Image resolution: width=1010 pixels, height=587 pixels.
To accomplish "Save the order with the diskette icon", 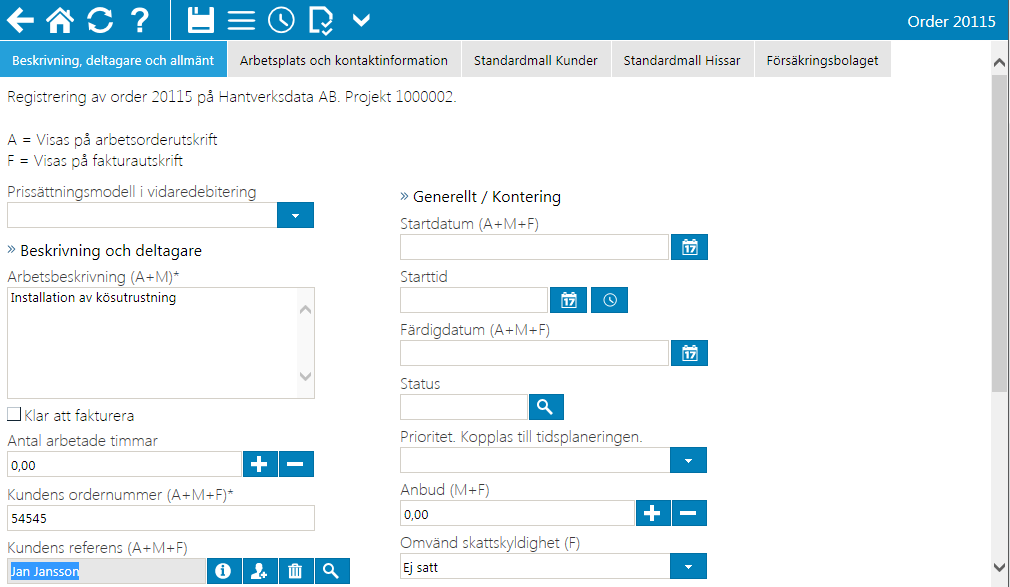I will [x=201, y=21].
